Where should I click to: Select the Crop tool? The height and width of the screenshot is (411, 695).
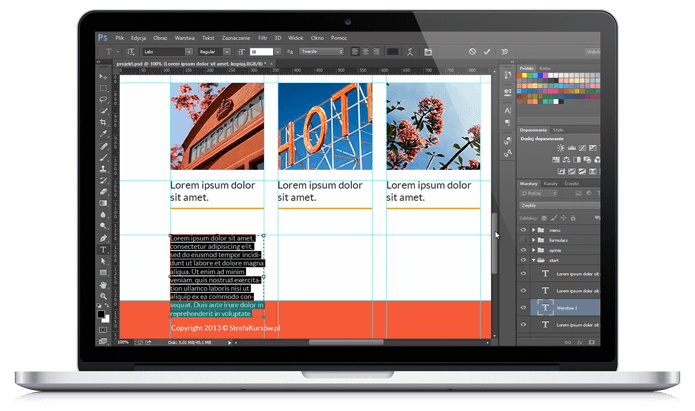104,122
